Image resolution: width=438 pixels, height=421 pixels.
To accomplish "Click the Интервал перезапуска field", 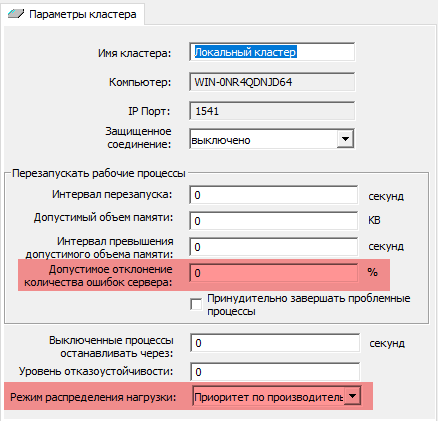I will pyautogui.click(x=274, y=195).
